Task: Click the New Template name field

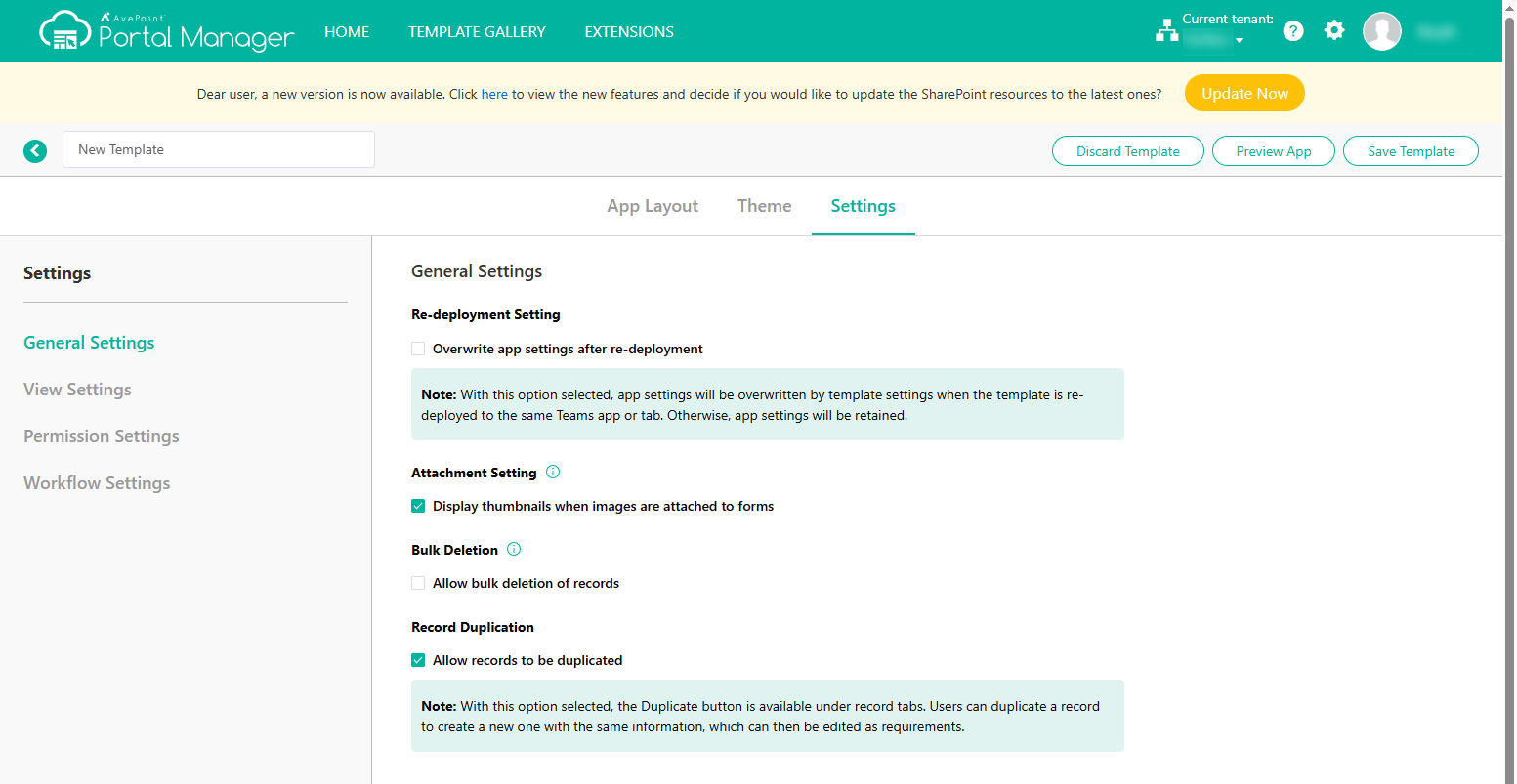Action: point(218,149)
